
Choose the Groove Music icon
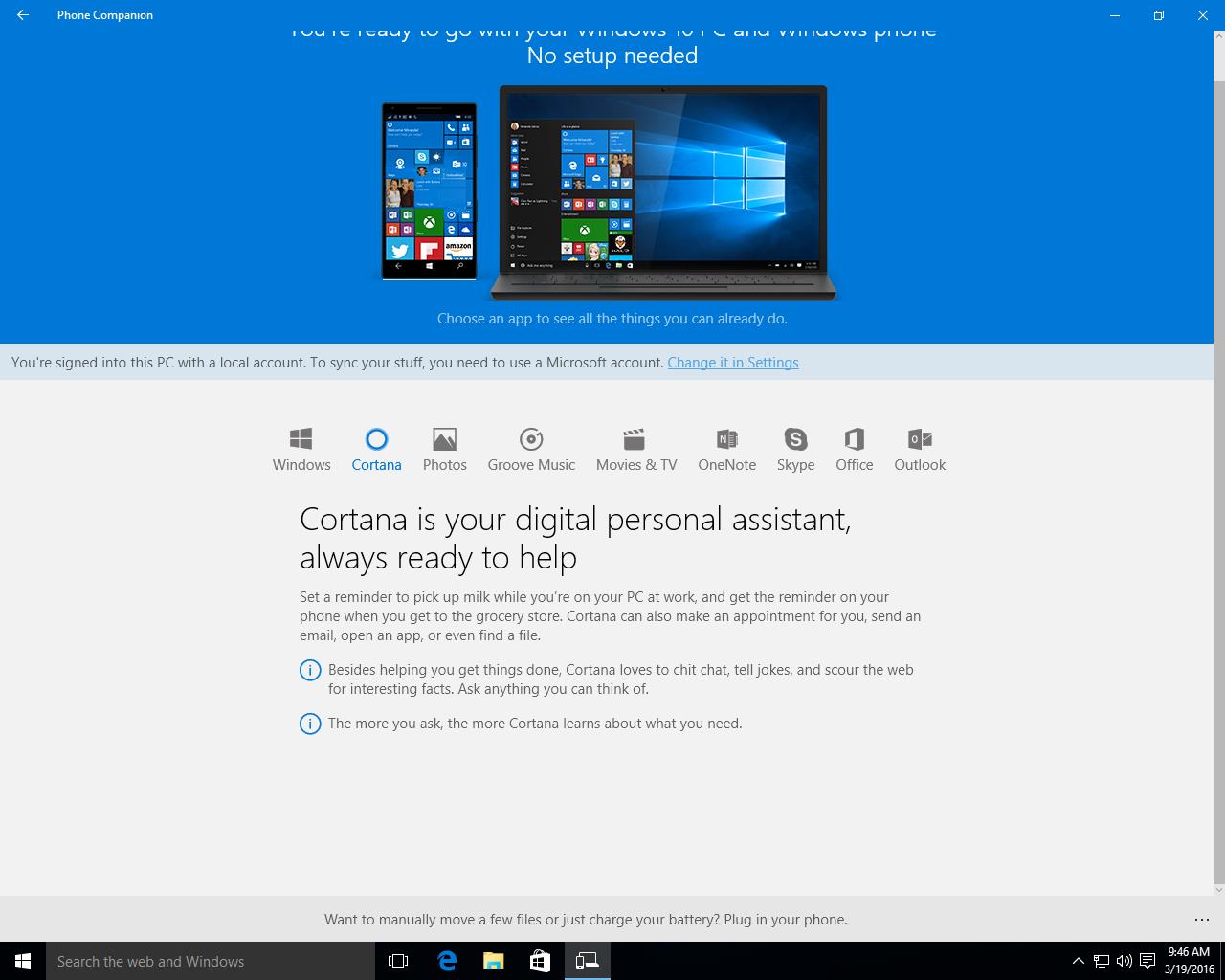coord(531,439)
